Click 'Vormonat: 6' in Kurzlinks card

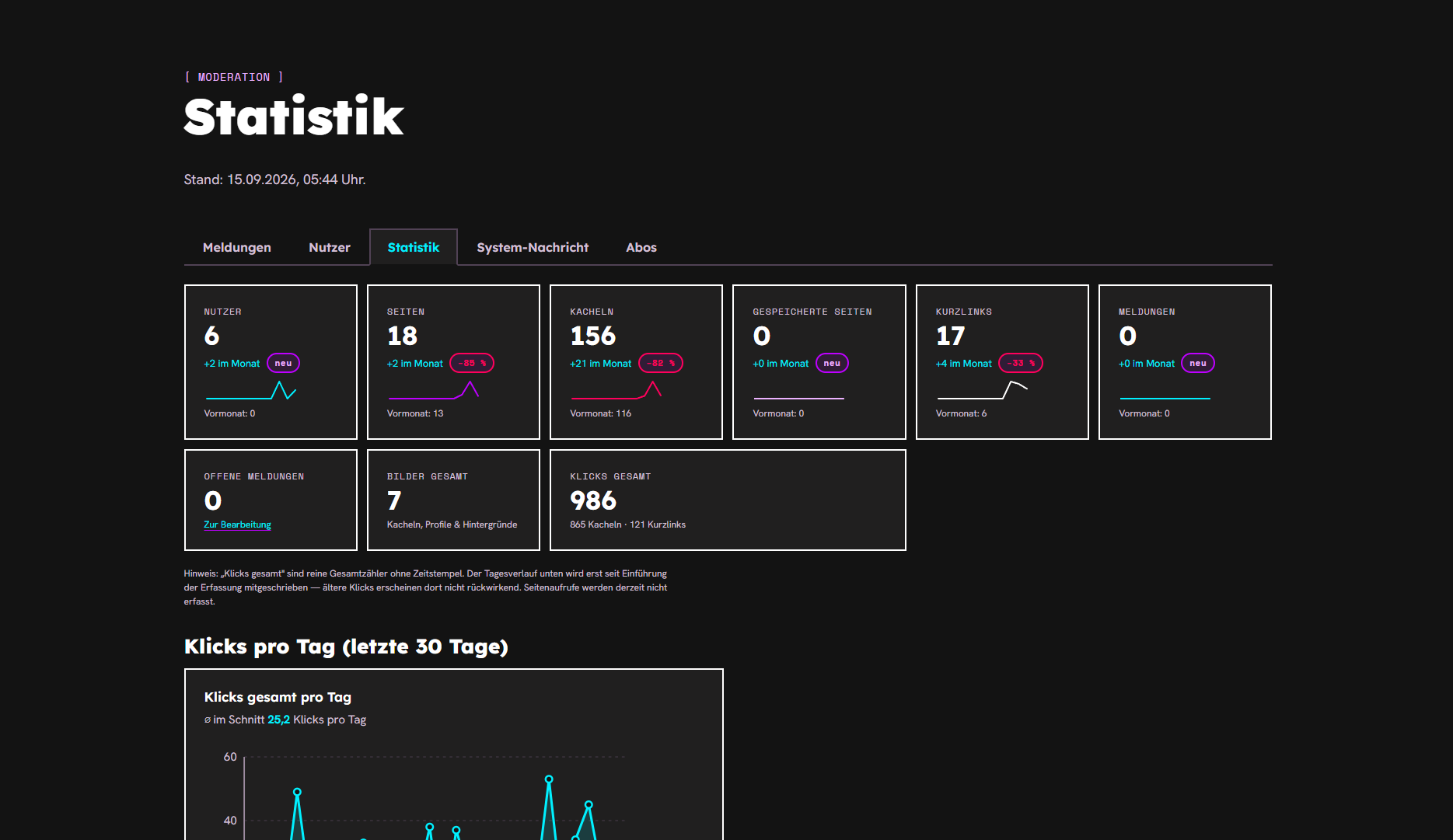click(961, 413)
